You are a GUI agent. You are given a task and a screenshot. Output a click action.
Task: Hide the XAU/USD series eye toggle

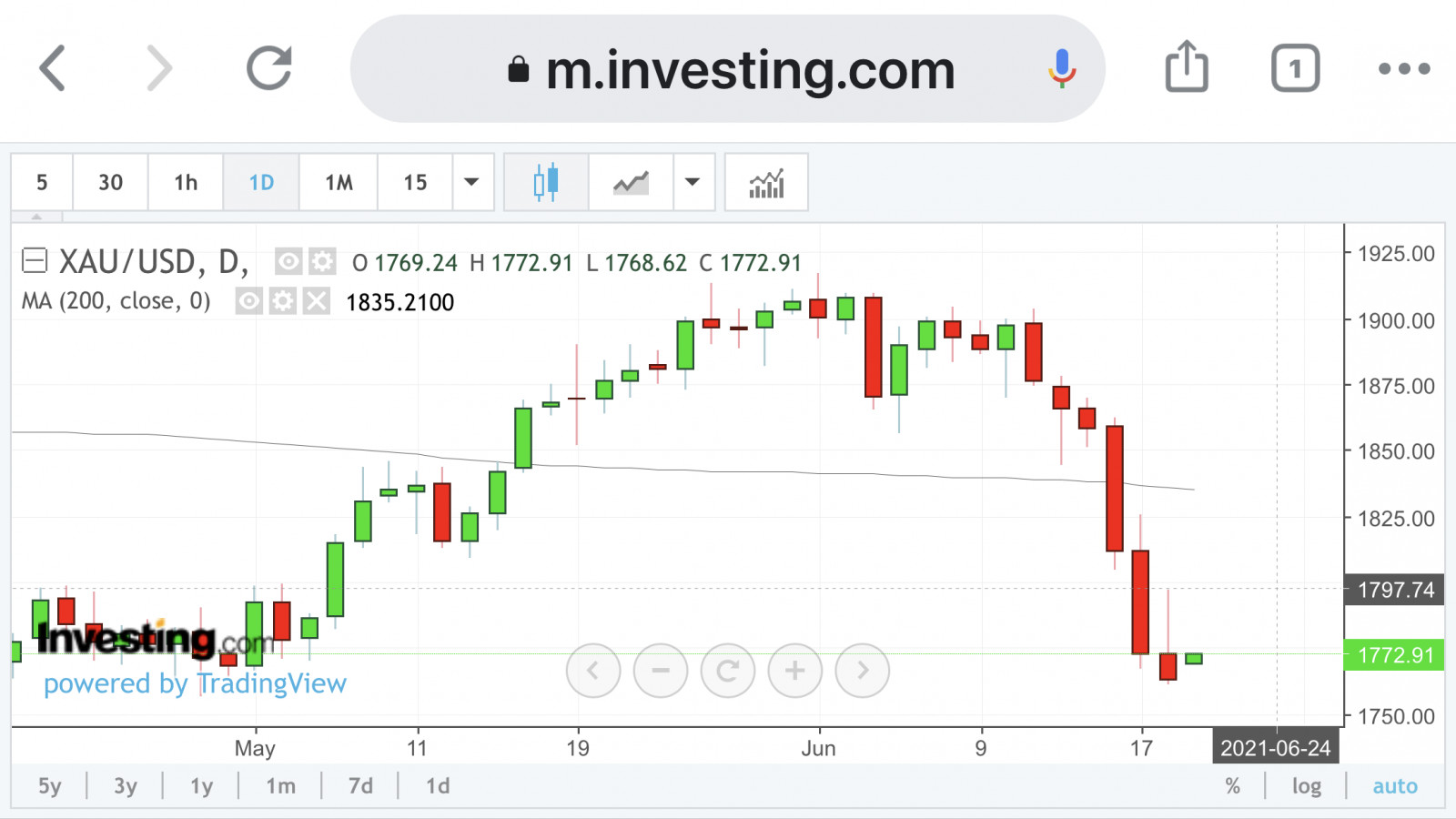[288, 262]
